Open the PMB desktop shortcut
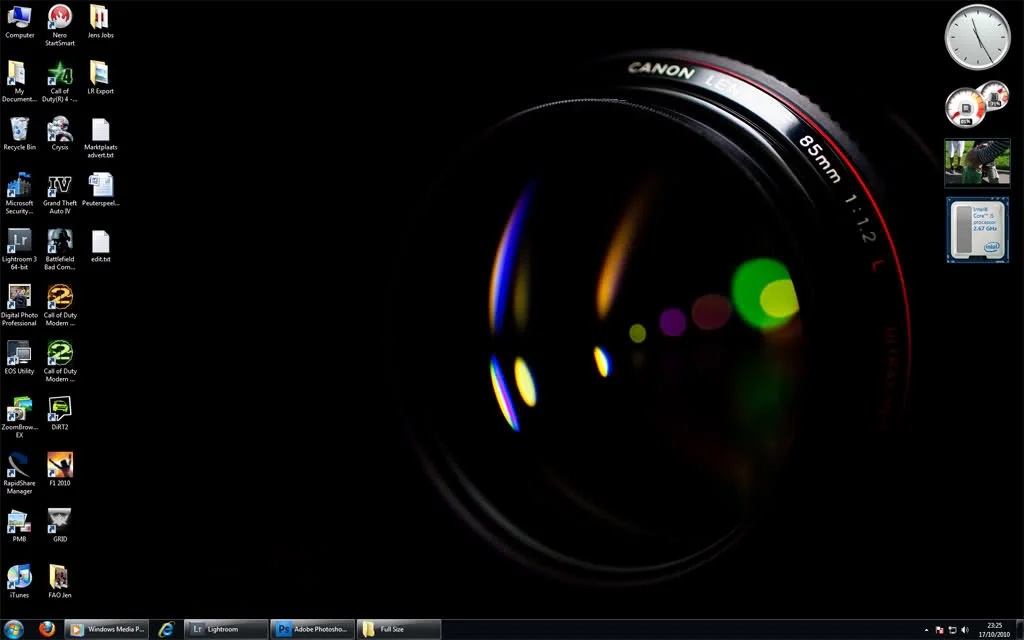1024x640 pixels. pyautogui.click(x=19, y=526)
